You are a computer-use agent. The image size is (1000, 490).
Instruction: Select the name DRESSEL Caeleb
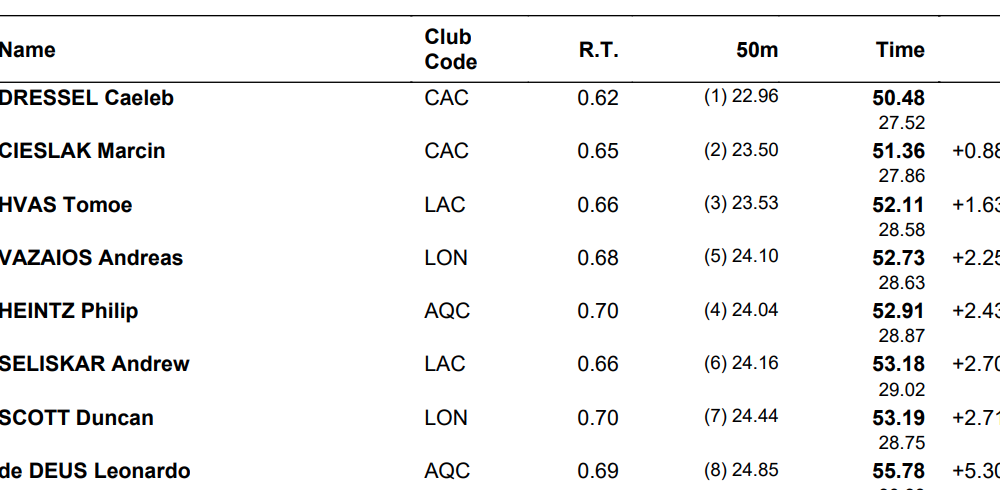coord(87,98)
